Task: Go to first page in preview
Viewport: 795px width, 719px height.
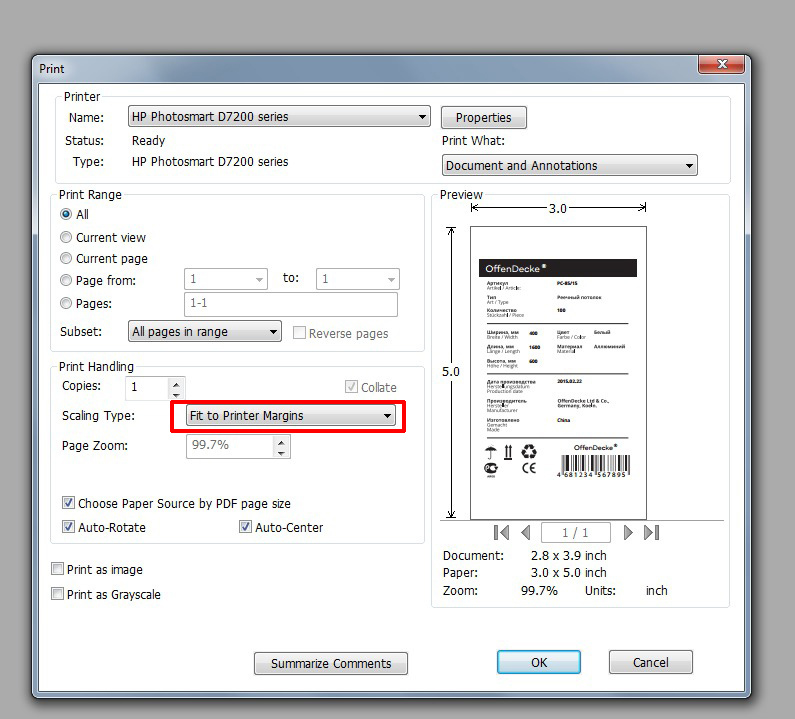Action: (502, 533)
